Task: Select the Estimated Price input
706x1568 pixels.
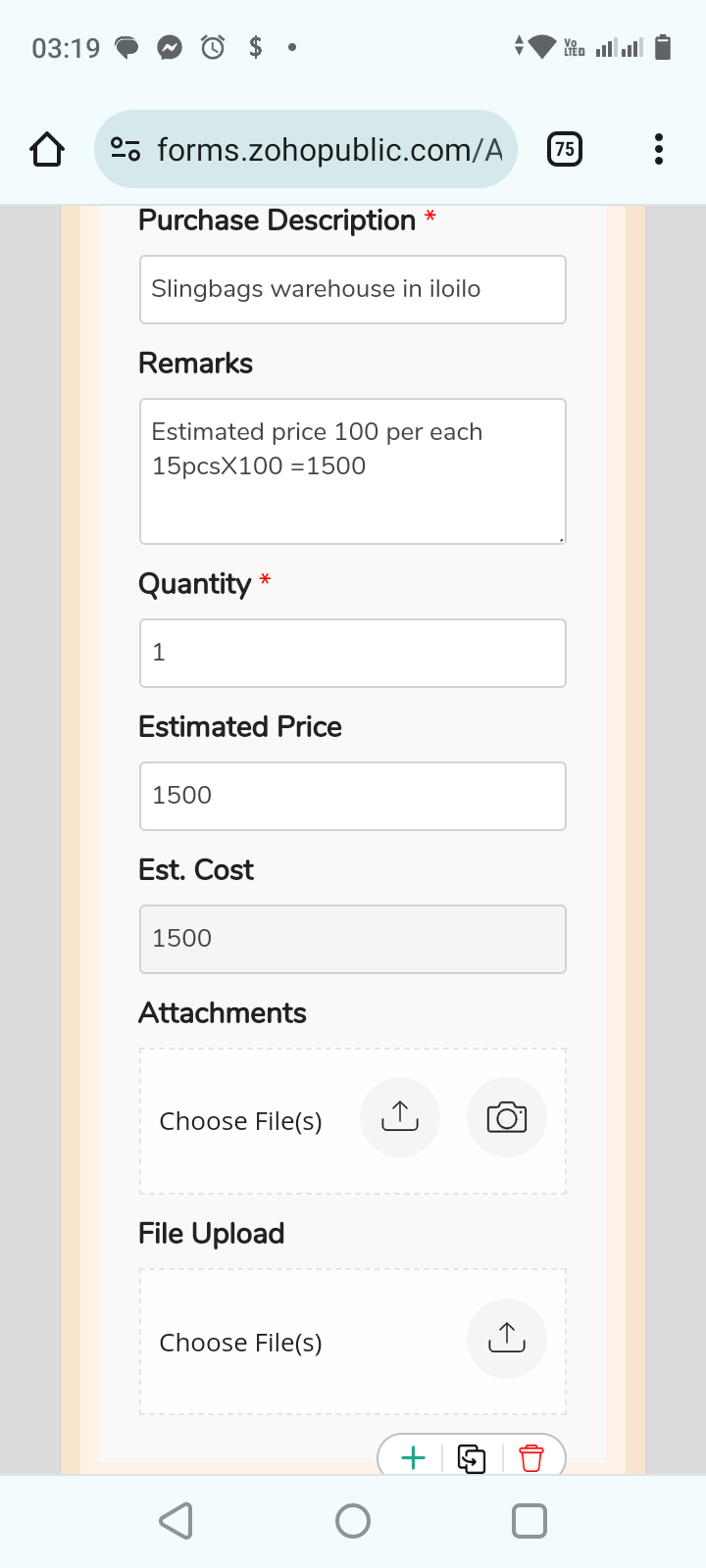Action: coord(353,796)
